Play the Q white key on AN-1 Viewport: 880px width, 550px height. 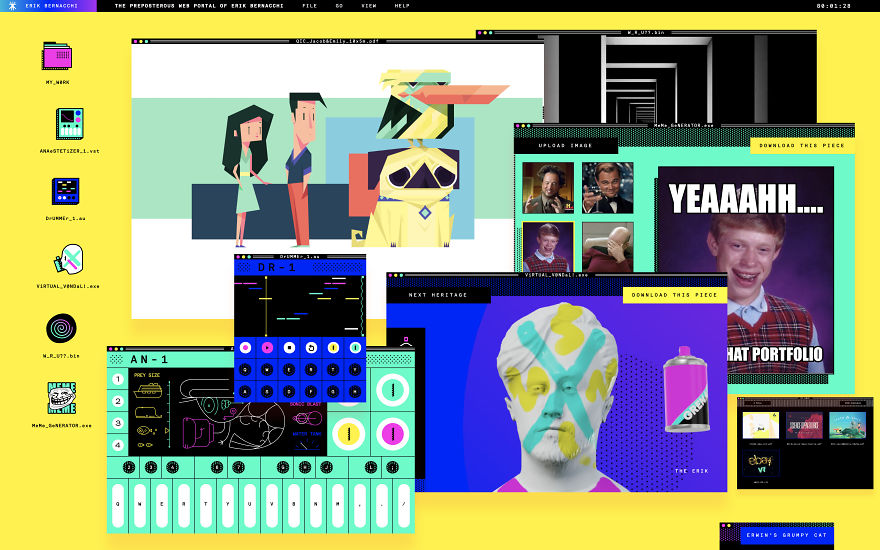(x=118, y=505)
